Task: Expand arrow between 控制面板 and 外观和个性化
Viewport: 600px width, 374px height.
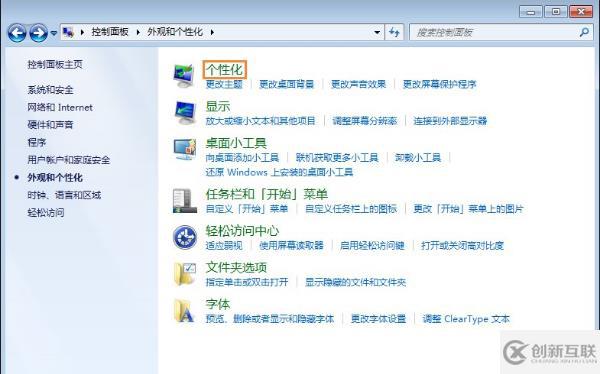Action: click(138, 32)
